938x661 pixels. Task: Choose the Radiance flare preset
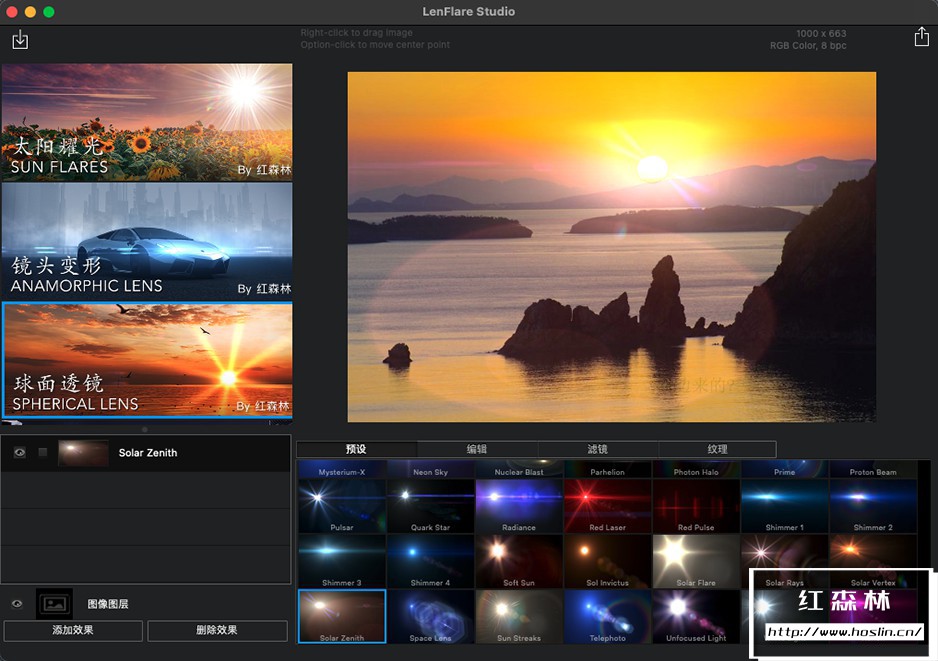[519, 506]
